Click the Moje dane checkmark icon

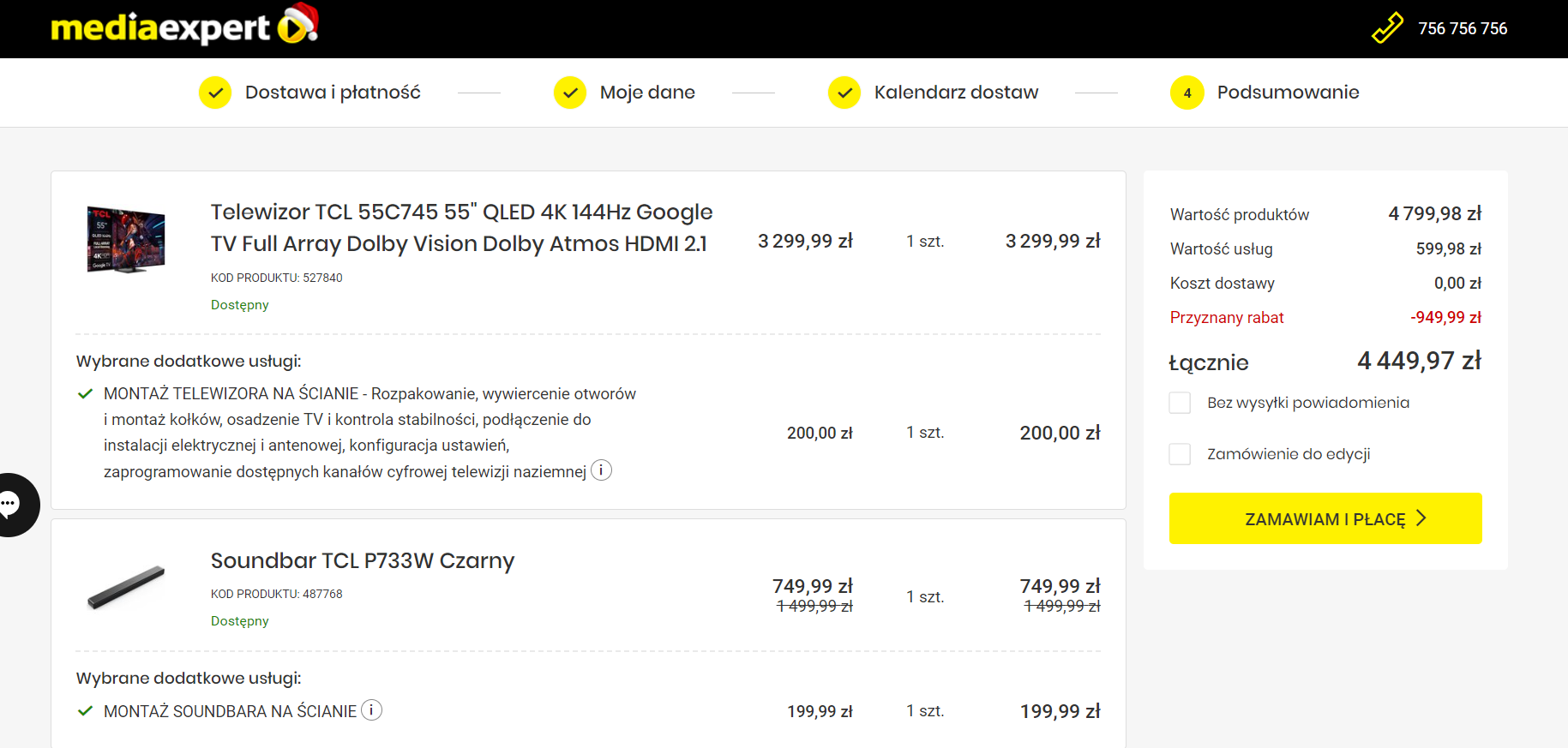click(x=570, y=93)
